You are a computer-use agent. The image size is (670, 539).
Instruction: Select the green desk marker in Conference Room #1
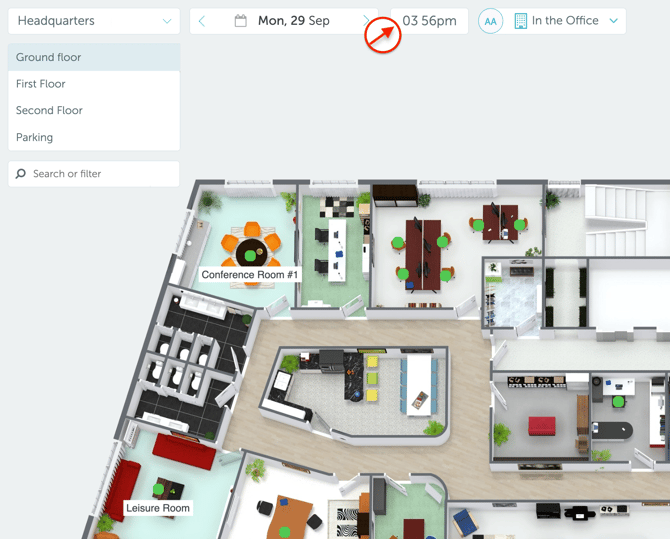pyautogui.click(x=250, y=257)
